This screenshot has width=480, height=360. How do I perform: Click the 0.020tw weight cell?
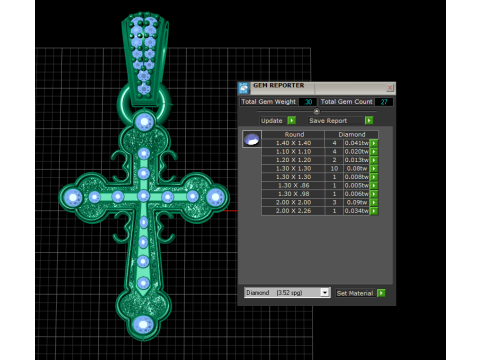(357, 152)
